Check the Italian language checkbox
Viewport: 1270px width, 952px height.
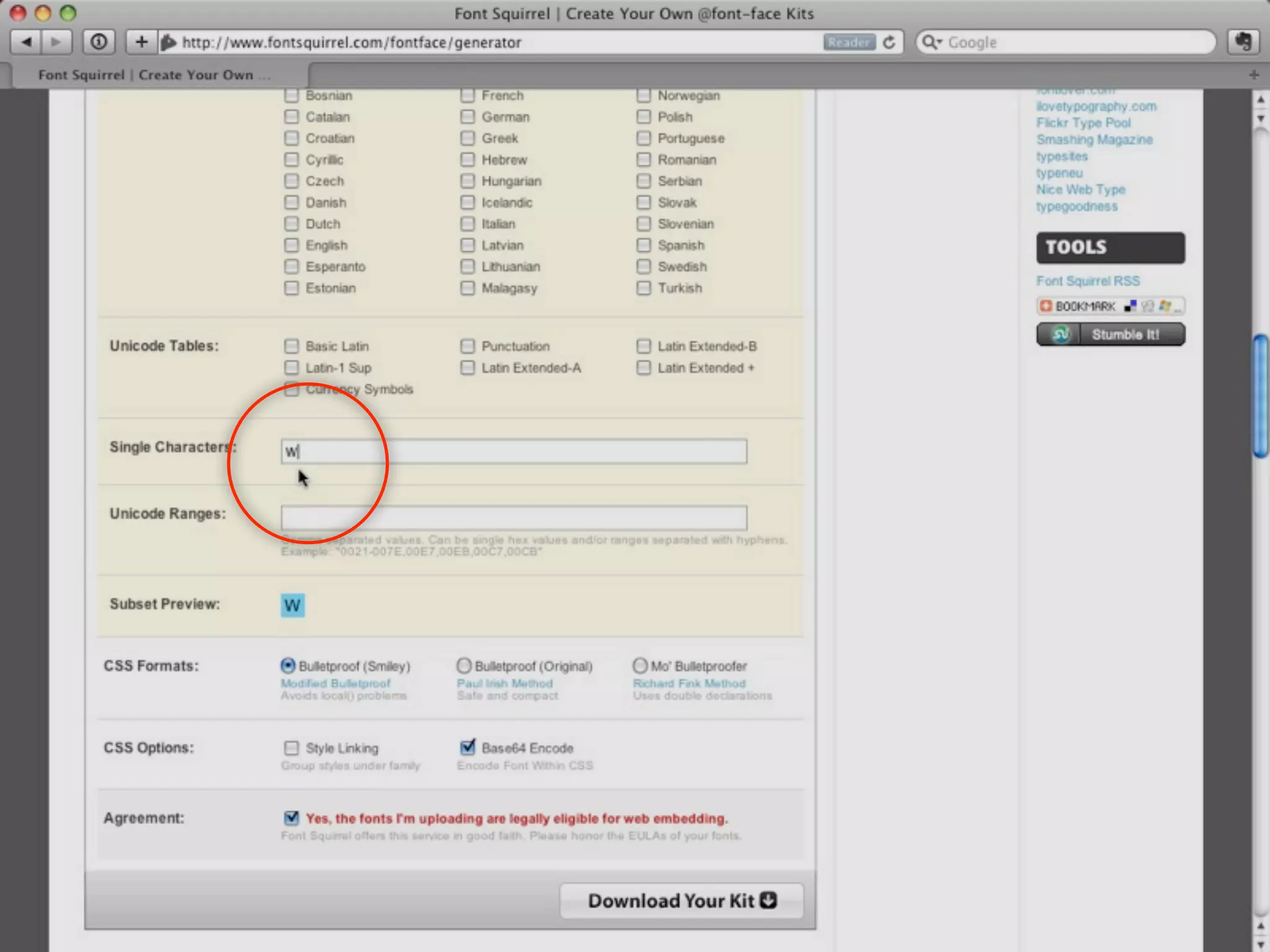pyautogui.click(x=468, y=223)
